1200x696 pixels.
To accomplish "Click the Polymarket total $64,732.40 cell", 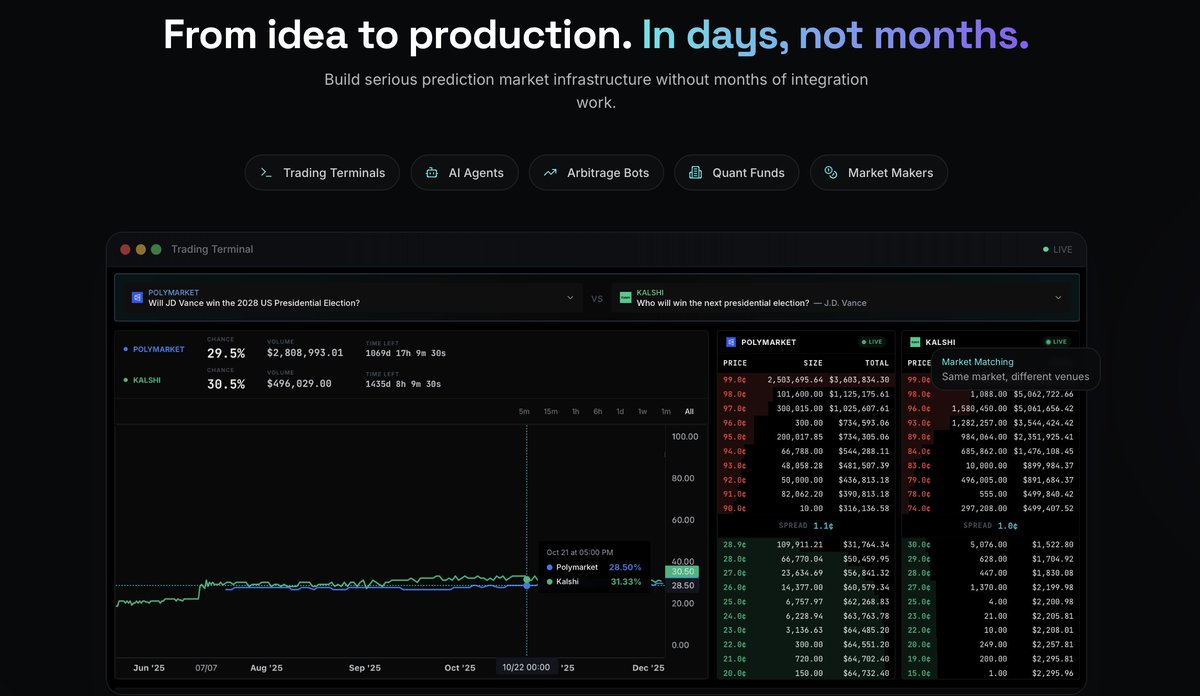I will tap(866, 673).
